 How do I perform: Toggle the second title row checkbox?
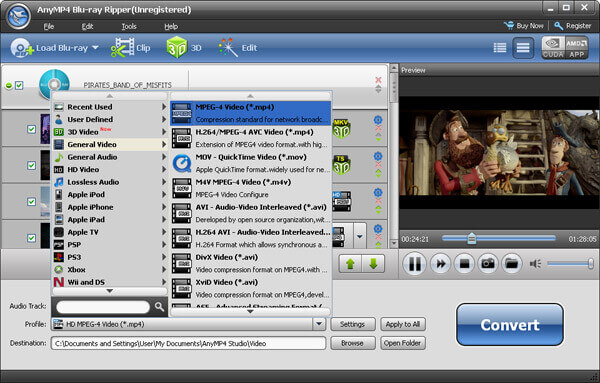click(31, 165)
